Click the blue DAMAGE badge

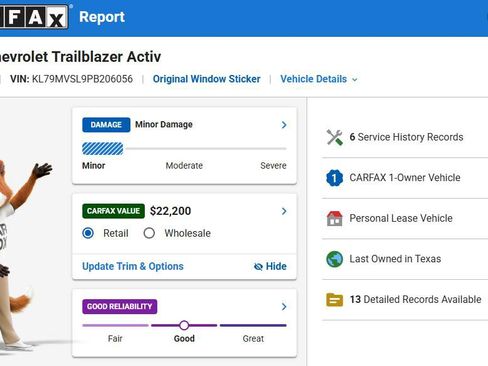coord(106,125)
